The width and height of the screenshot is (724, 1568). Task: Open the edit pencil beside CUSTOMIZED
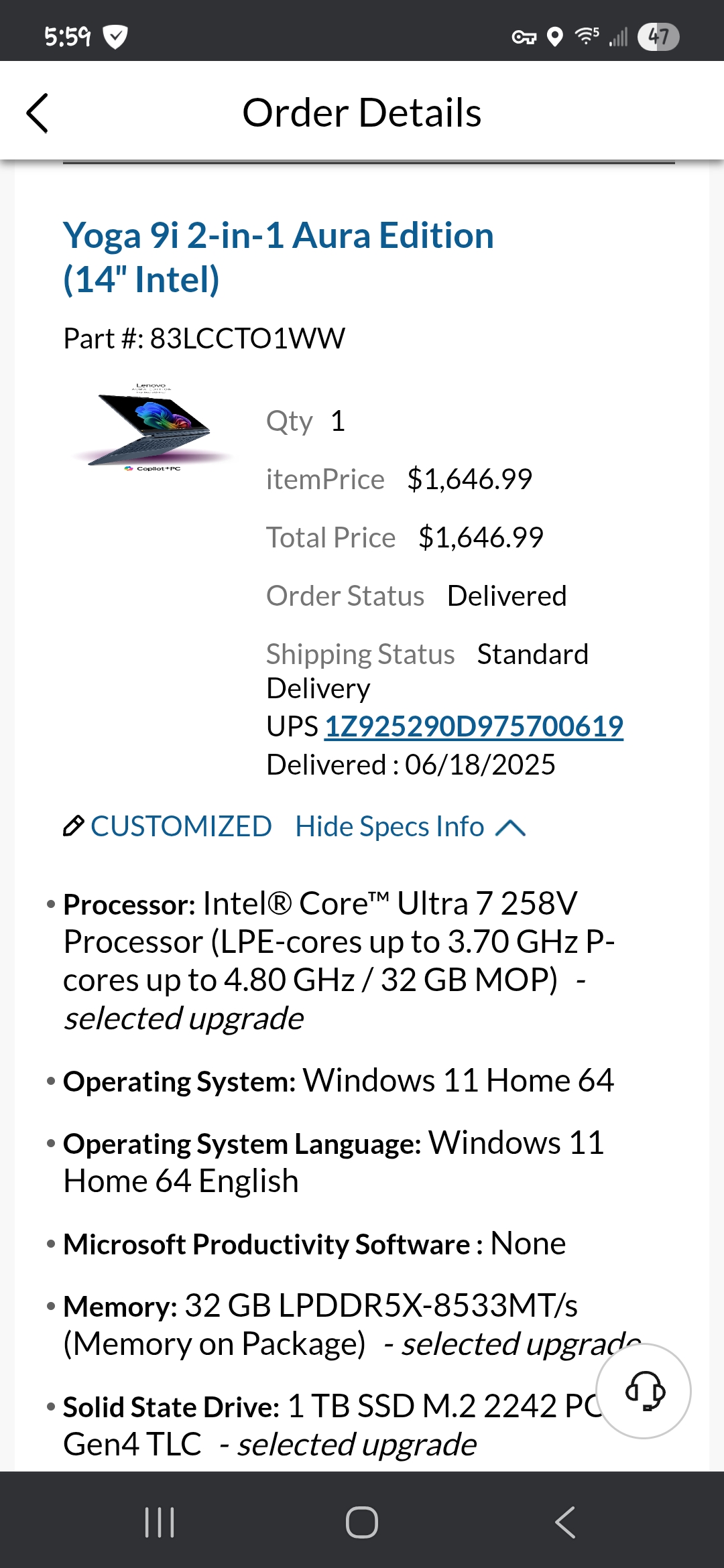point(75,826)
